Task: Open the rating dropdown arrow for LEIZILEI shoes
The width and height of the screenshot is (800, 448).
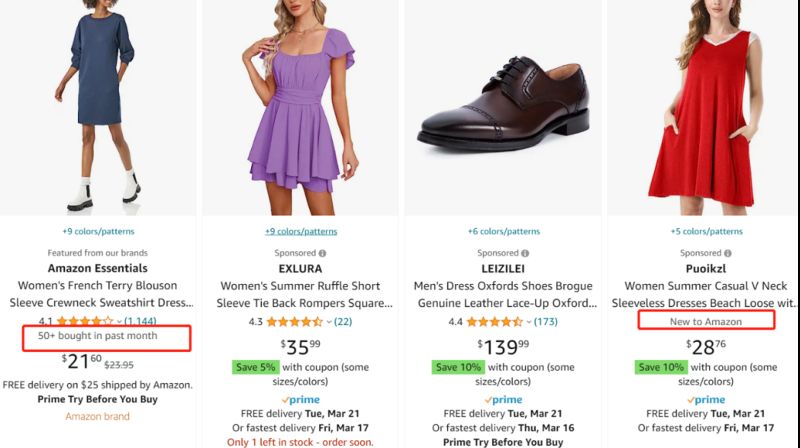Action: 528,322
